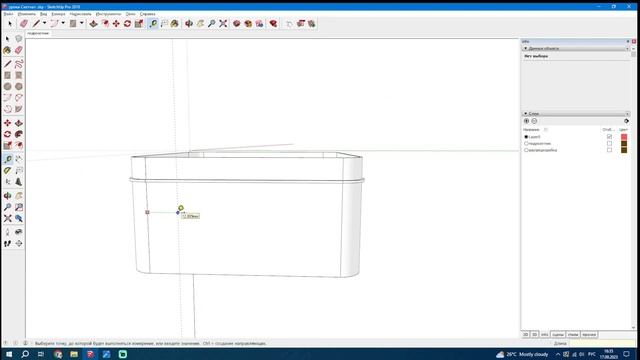
Task: Choose the Move tool in top toolbar
Action: (x=116, y=24)
